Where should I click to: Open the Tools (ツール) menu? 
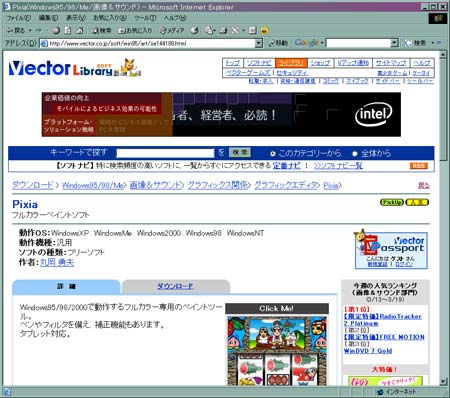coord(145,18)
